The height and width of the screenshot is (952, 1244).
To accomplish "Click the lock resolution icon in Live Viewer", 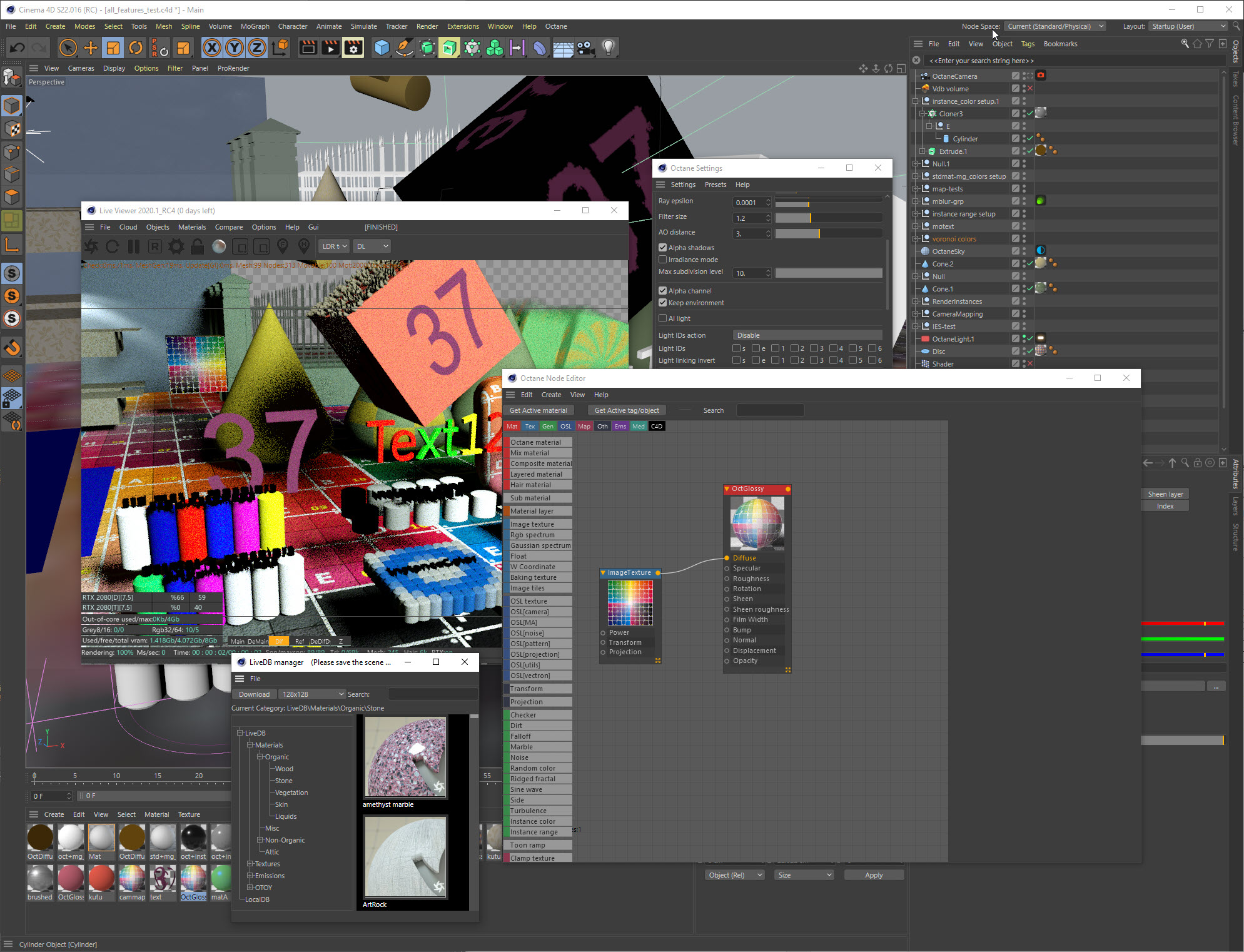I will tap(197, 246).
